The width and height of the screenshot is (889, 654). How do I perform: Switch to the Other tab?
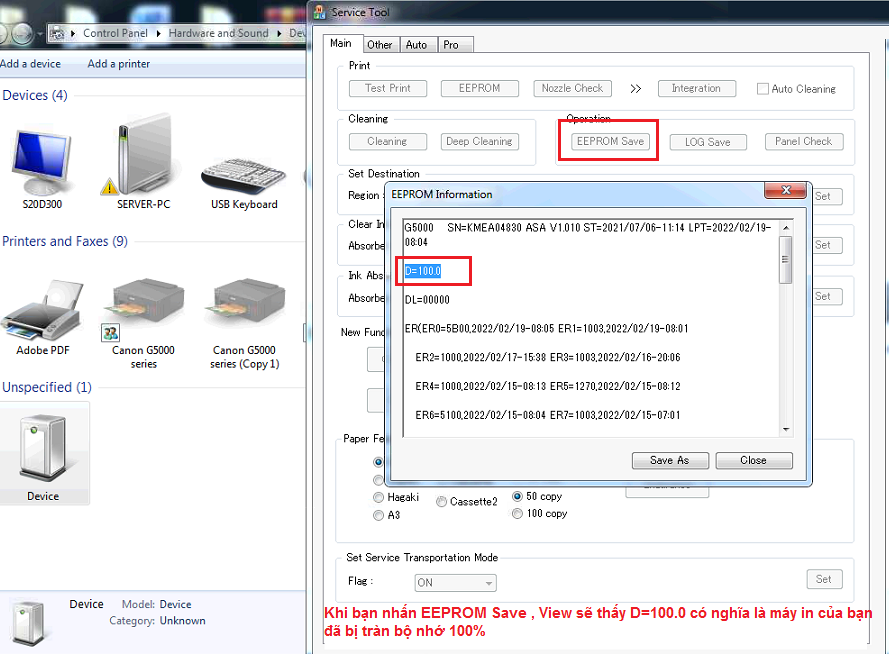(x=379, y=45)
